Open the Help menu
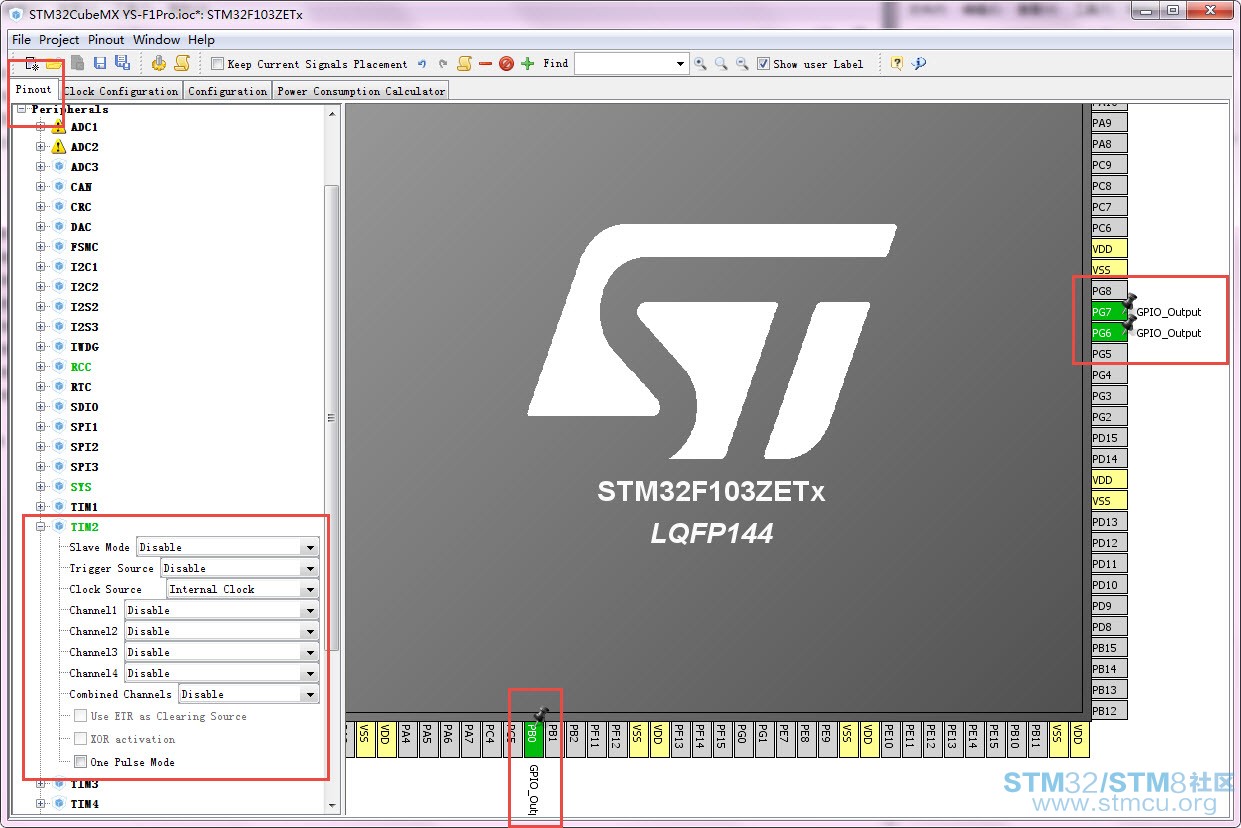The height and width of the screenshot is (828, 1241). (x=202, y=40)
